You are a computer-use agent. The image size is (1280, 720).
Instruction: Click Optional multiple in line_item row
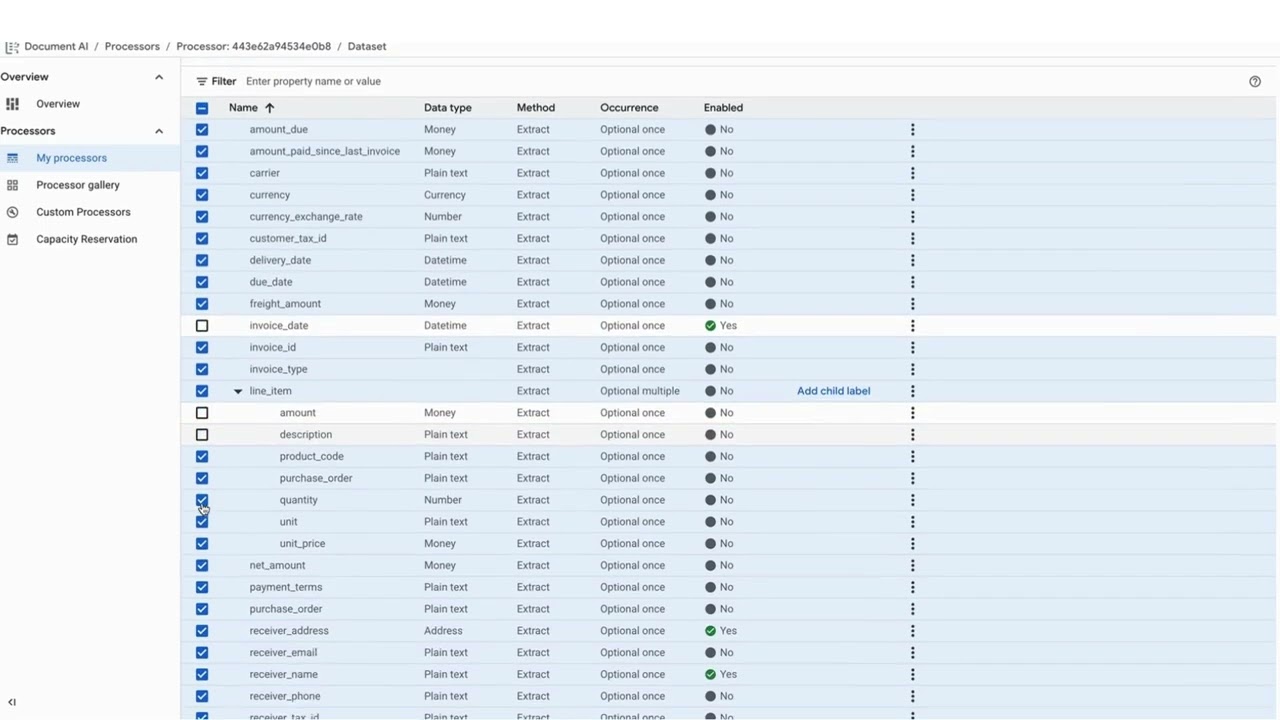point(639,391)
